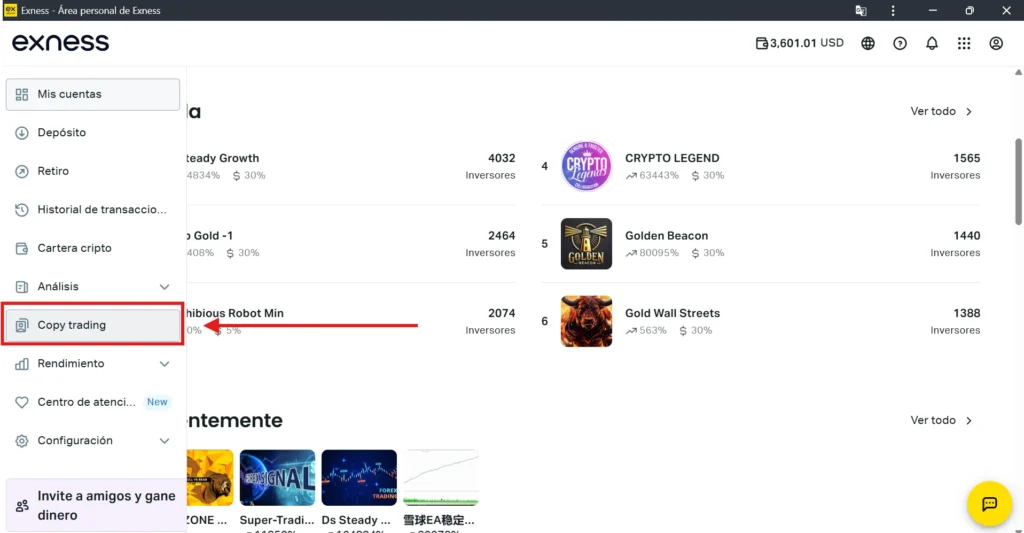Expand the Configuración submenu chevron
1024x533 pixels.
coord(164,441)
